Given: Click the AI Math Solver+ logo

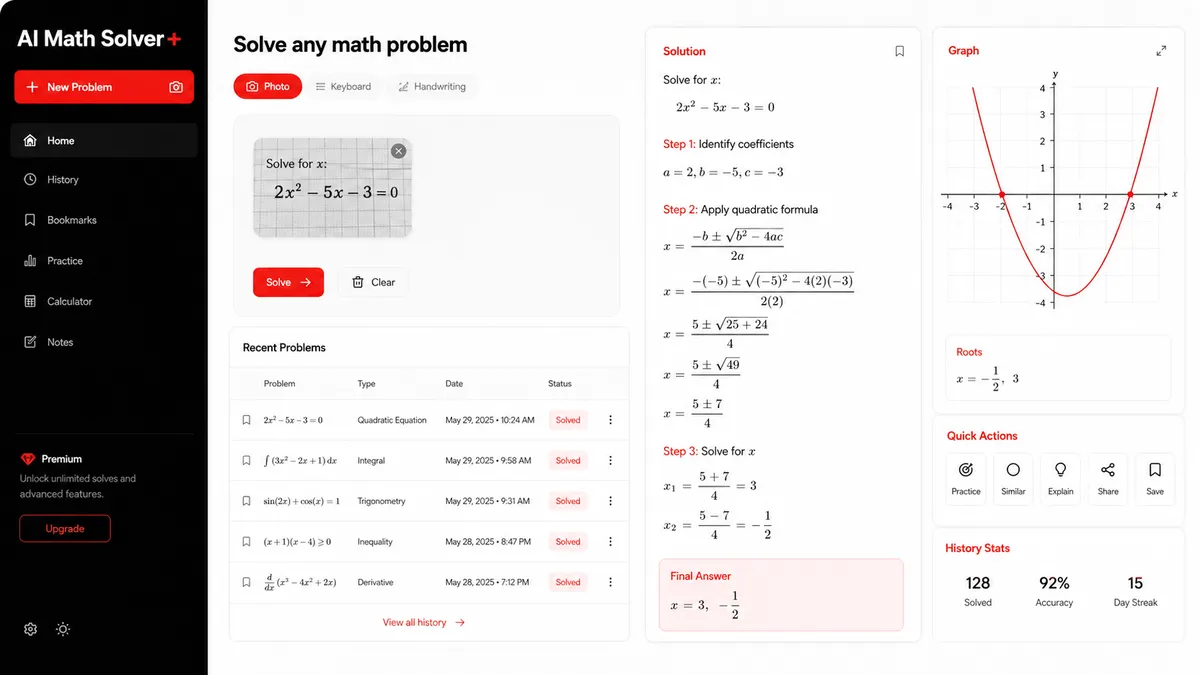Looking at the screenshot, I should coord(100,39).
